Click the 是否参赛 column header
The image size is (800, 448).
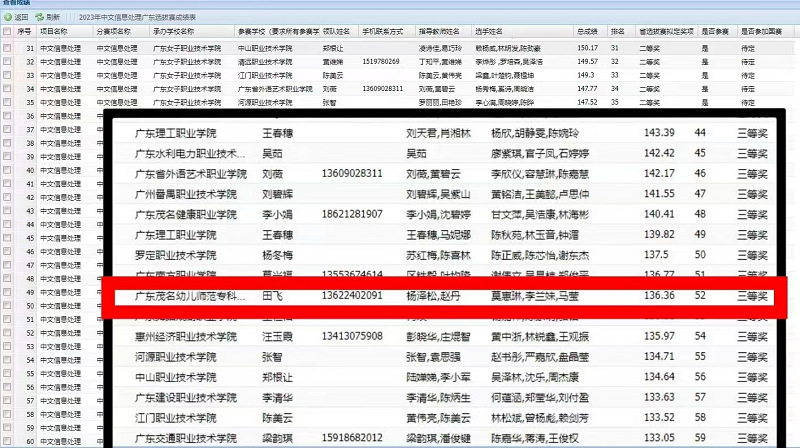tap(715, 32)
